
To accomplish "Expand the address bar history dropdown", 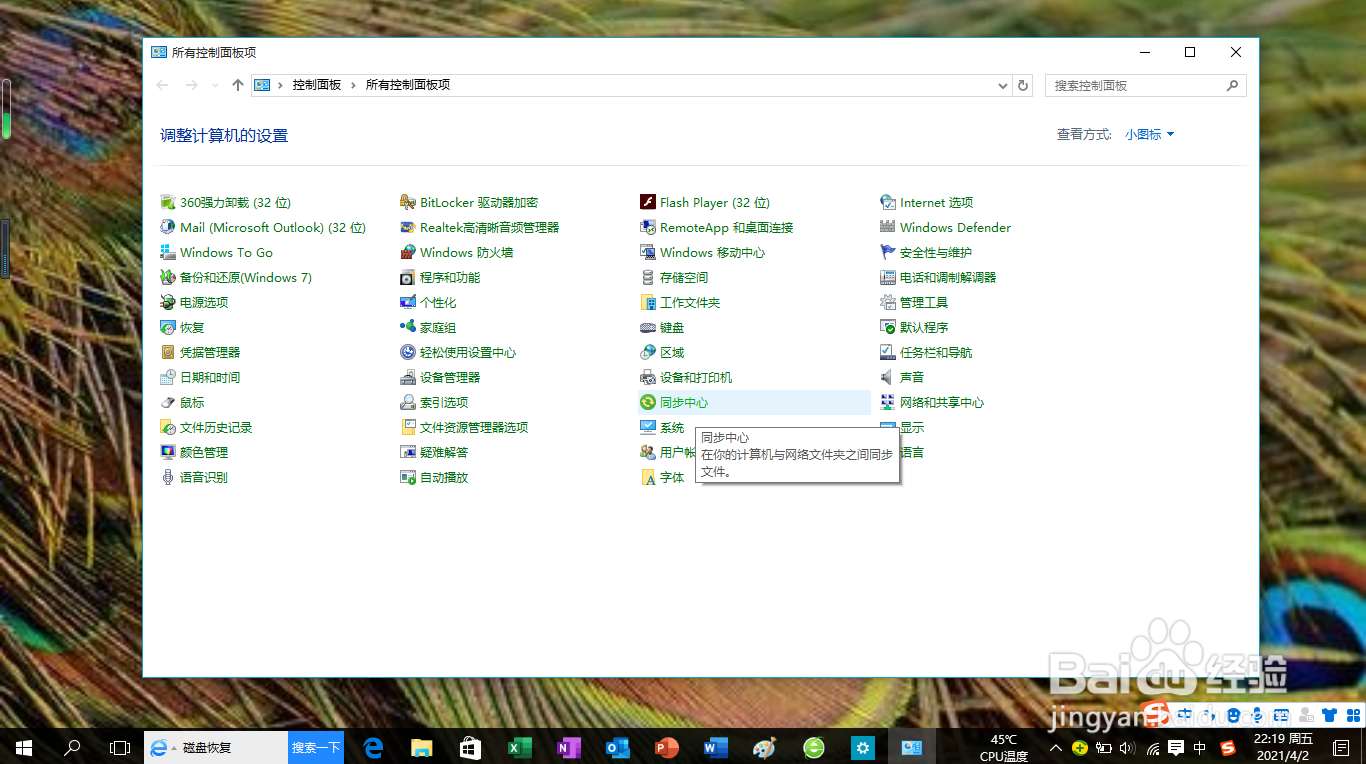I will tap(1003, 86).
